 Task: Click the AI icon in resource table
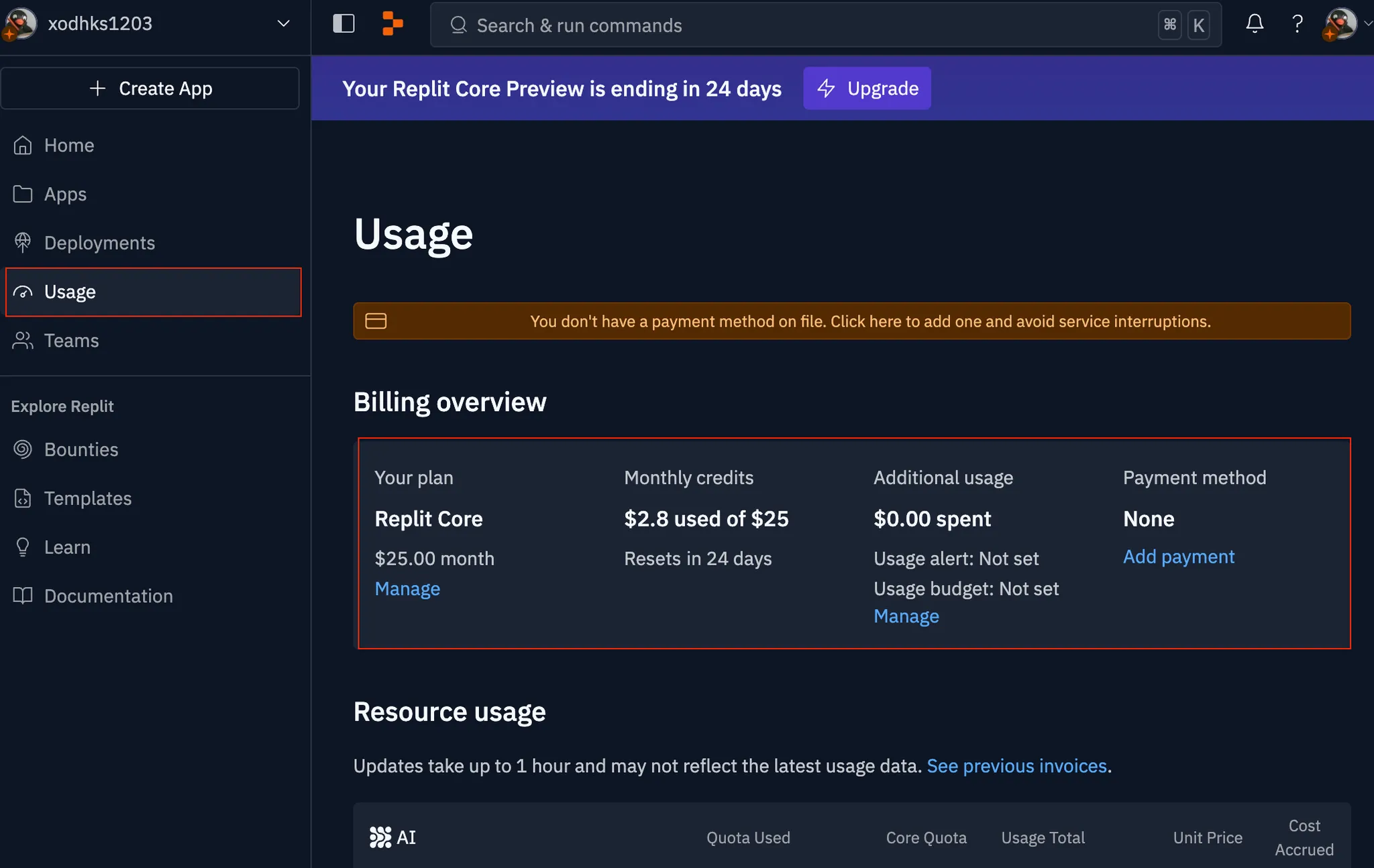[x=380, y=837]
